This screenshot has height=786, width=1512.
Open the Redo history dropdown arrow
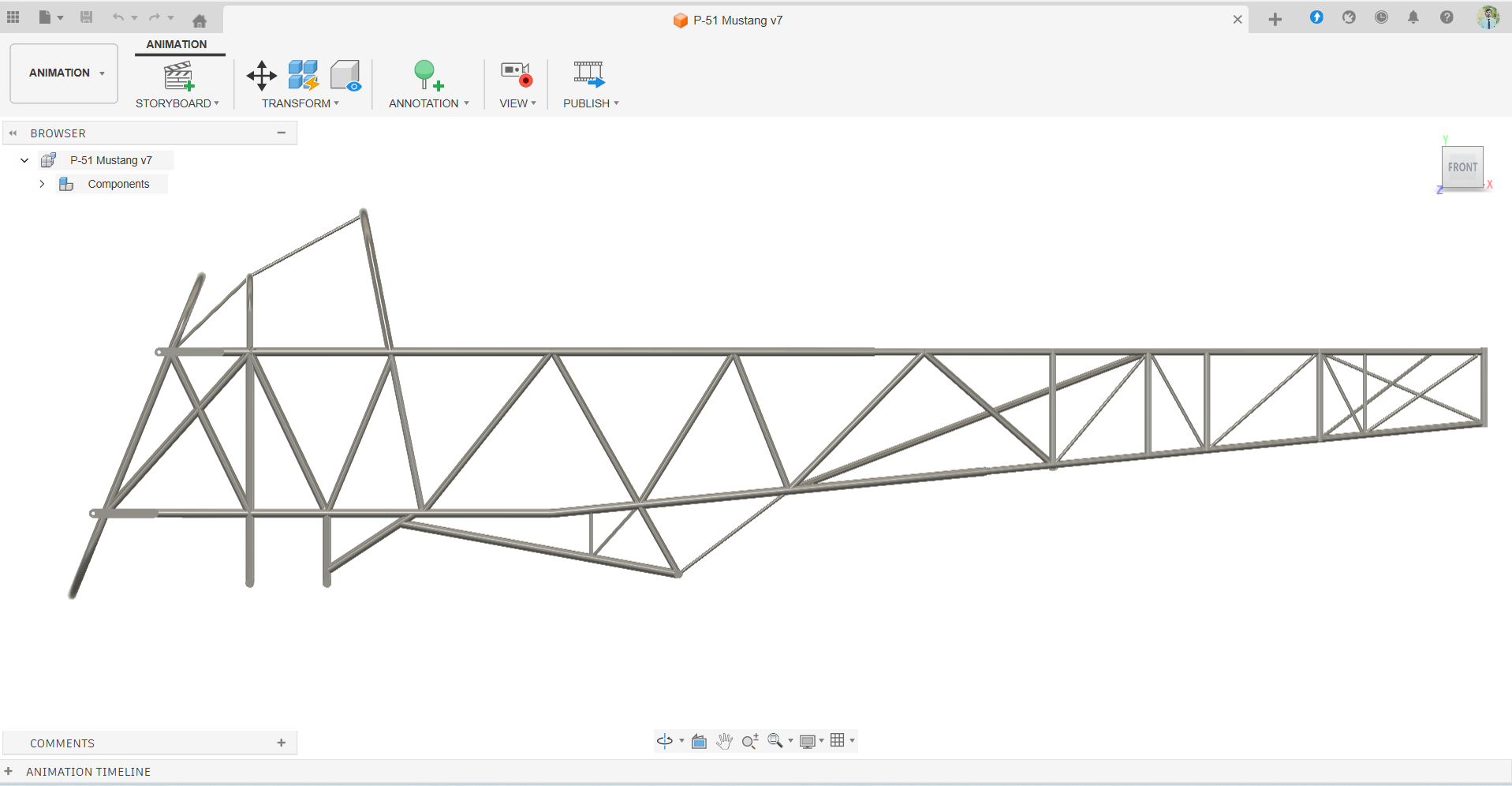(x=171, y=17)
